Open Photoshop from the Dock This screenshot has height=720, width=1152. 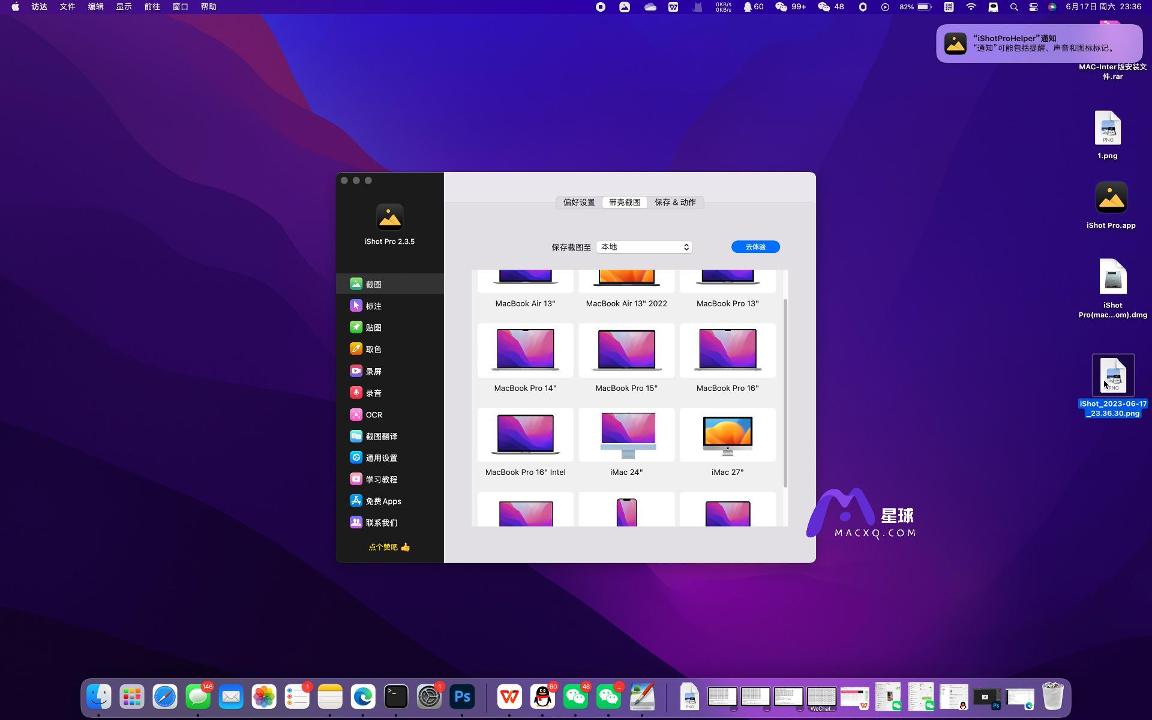point(462,696)
